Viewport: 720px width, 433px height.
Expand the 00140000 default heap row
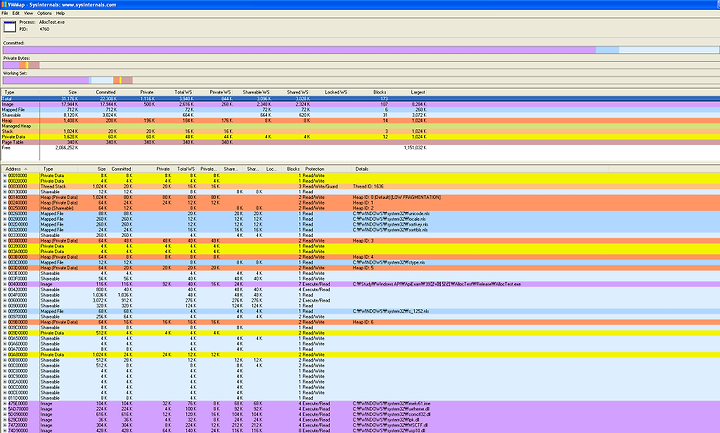click(5, 197)
